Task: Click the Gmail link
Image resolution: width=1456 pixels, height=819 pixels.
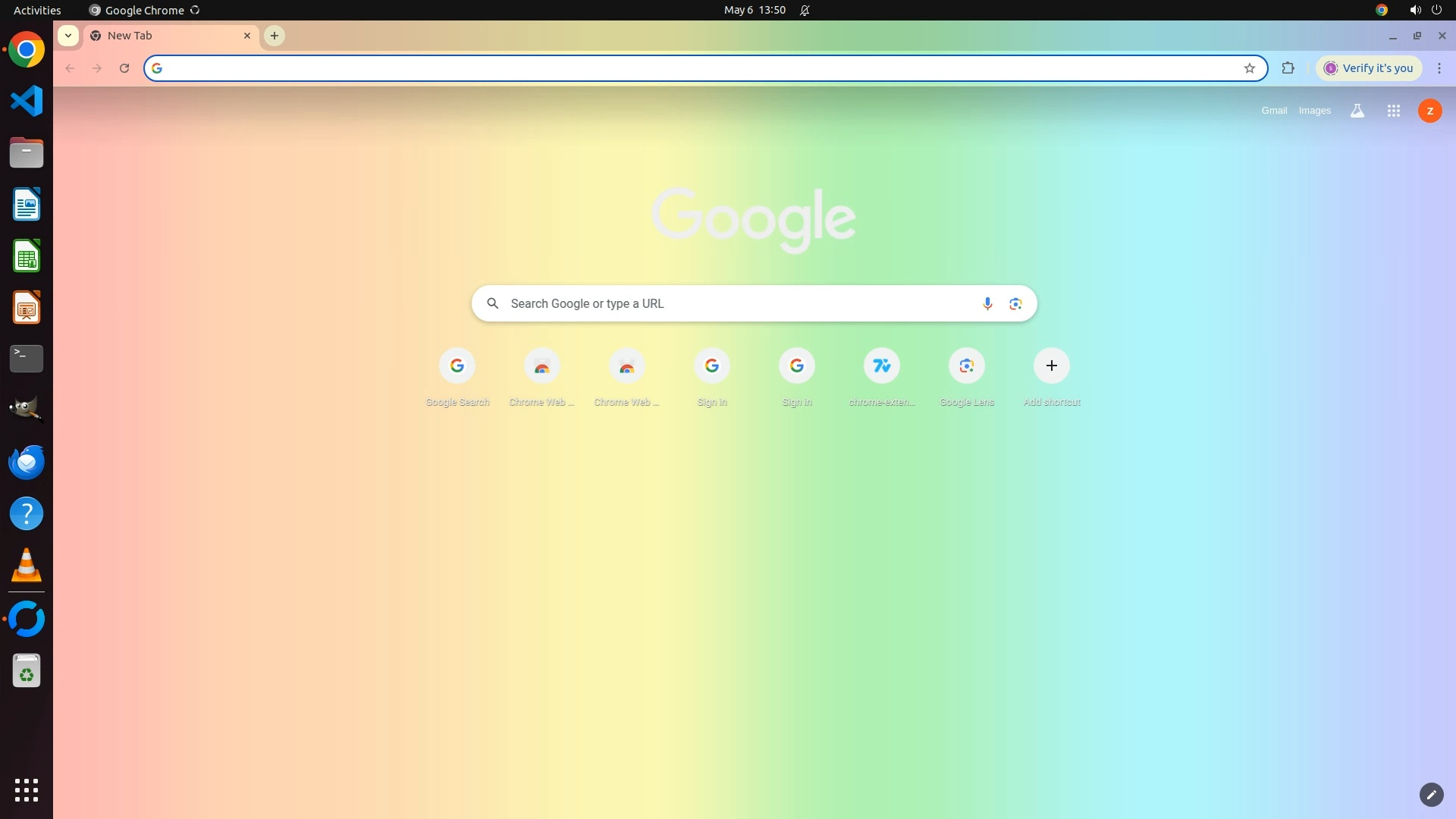Action: 1274,111
